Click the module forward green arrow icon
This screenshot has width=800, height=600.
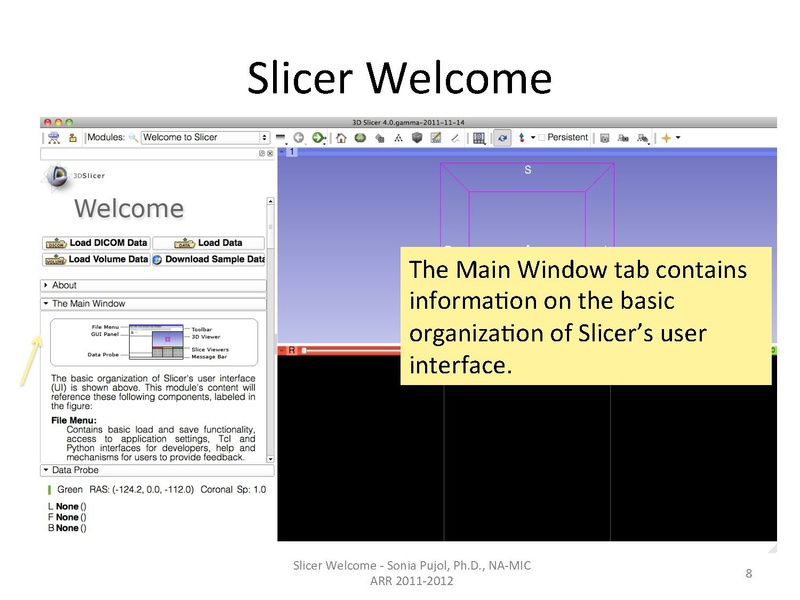pos(317,136)
